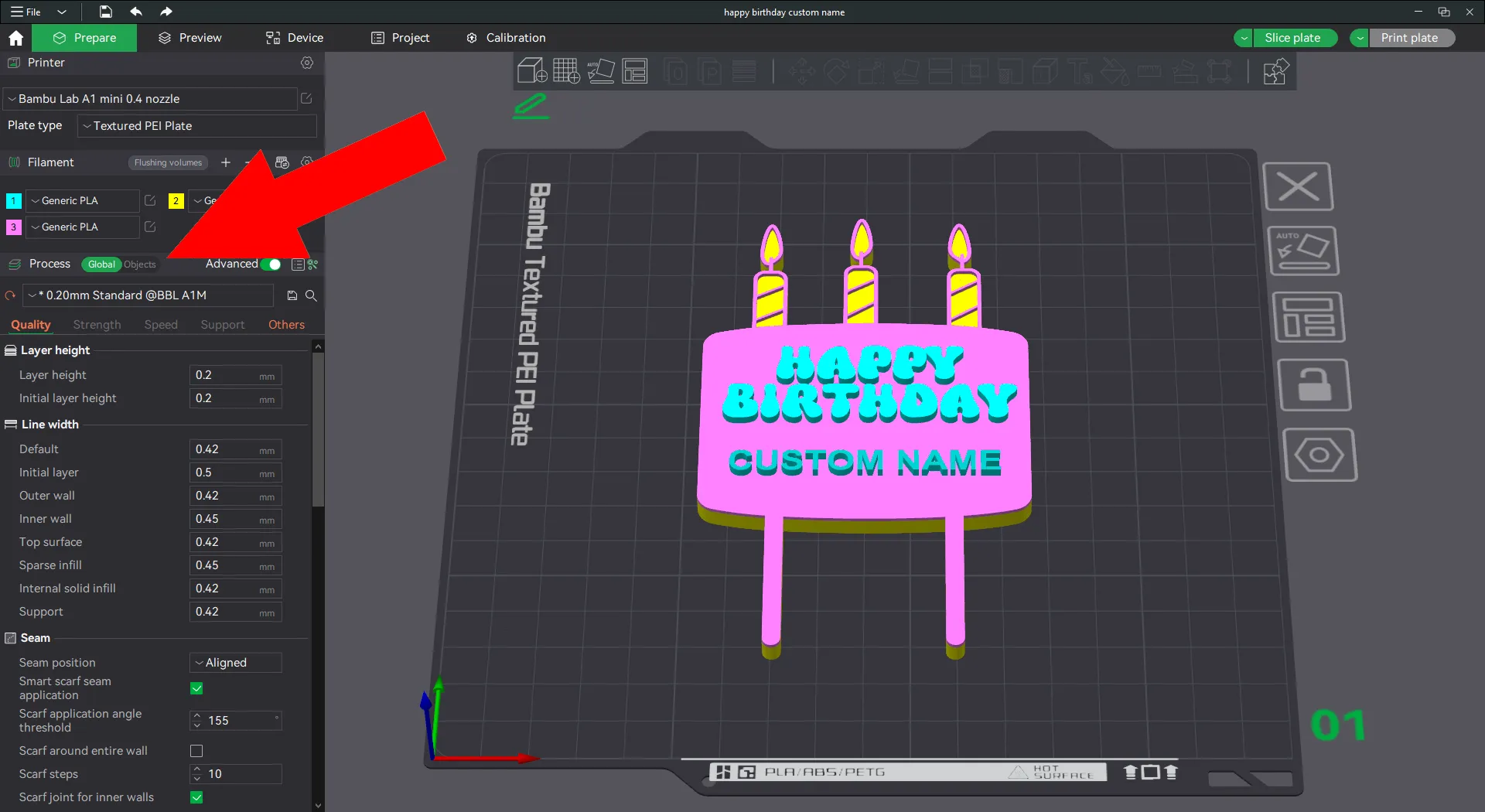The image size is (1485, 812).
Task: Open Flushing volumes settings
Action: [x=168, y=162]
